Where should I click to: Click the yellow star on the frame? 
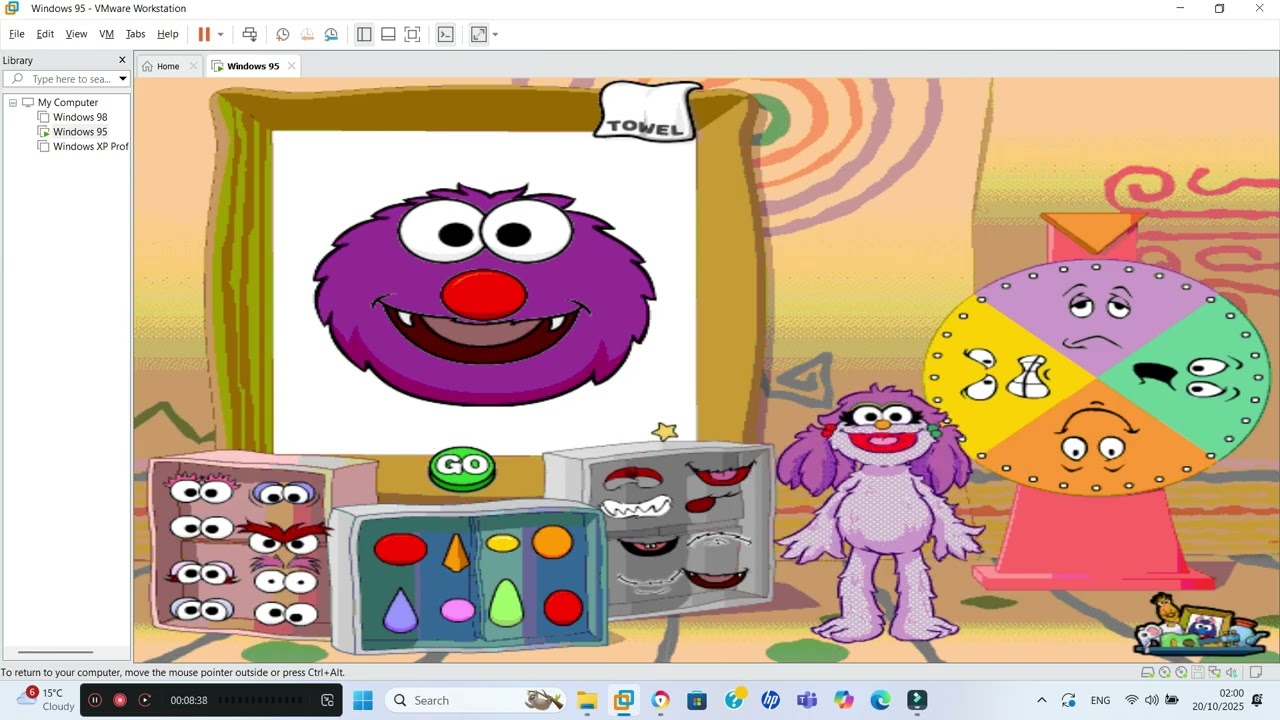tap(665, 431)
